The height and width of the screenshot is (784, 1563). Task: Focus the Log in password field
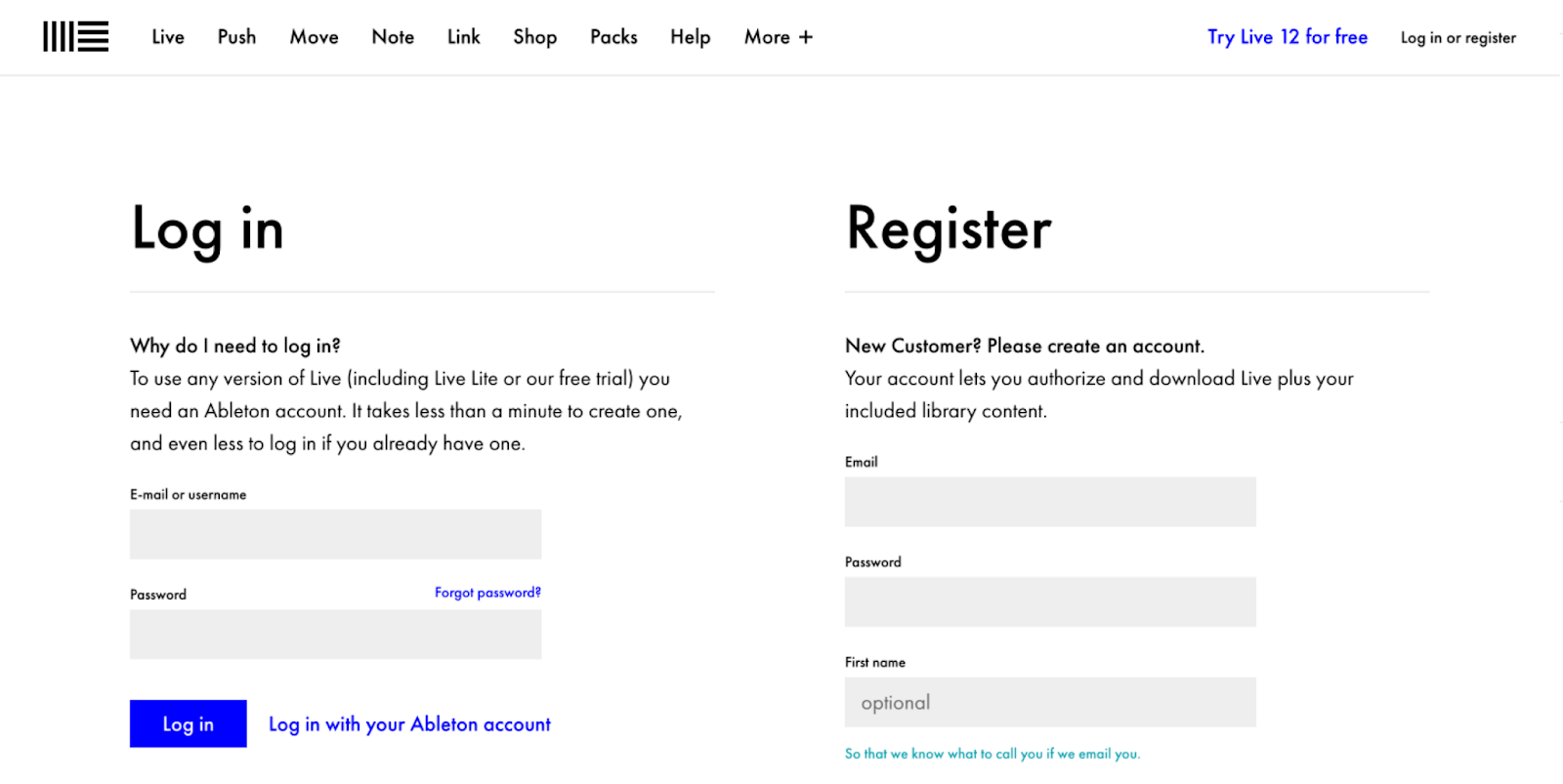[335, 635]
